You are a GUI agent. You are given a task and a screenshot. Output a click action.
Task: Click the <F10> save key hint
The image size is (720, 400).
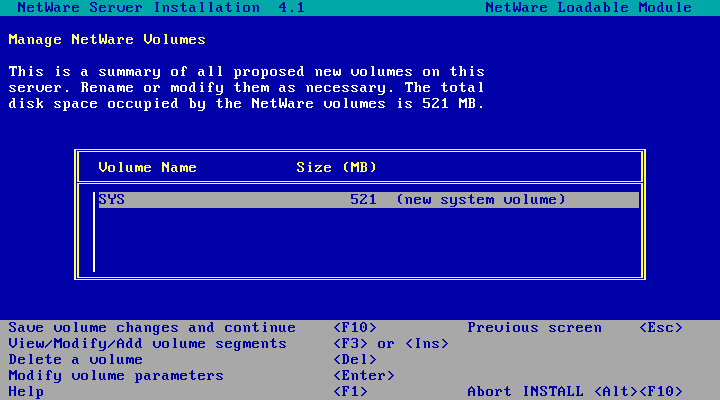click(x=355, y=328)
